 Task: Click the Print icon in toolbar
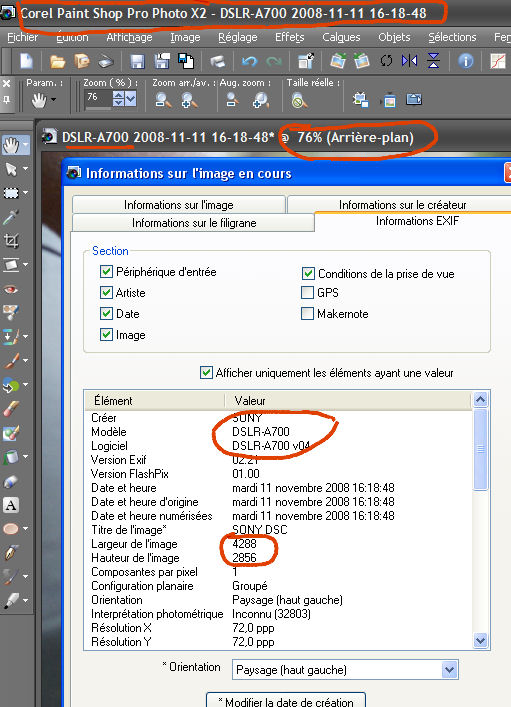(217, 61)
